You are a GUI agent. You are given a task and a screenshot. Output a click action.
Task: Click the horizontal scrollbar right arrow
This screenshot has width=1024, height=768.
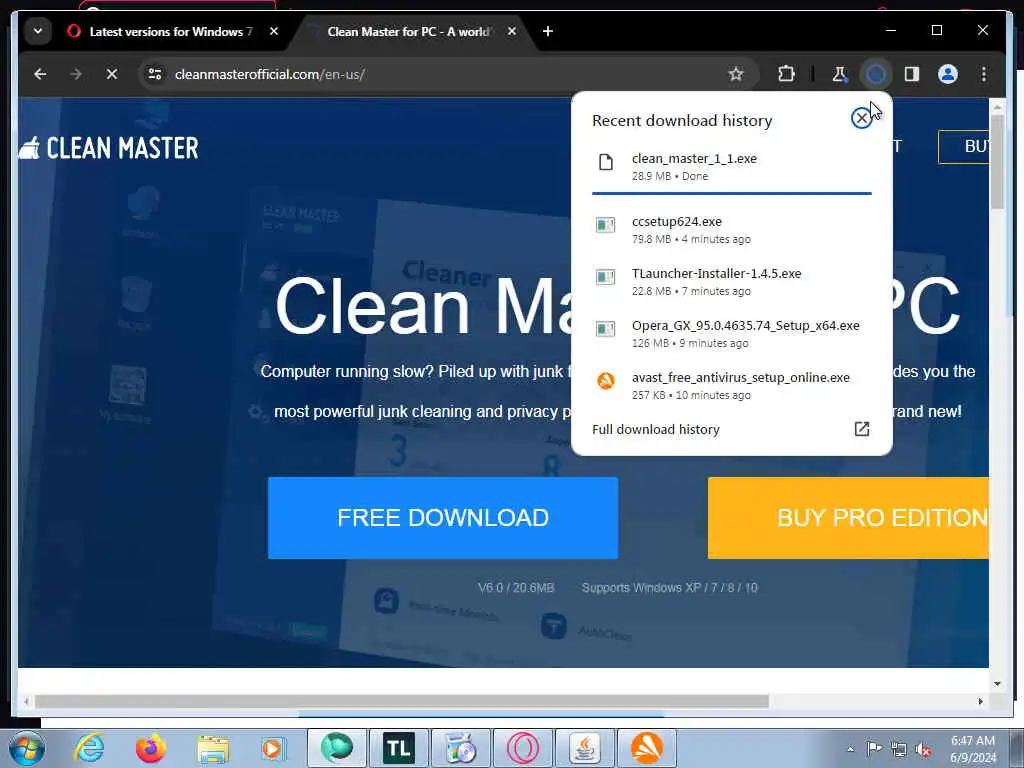(x=980, y=701)
